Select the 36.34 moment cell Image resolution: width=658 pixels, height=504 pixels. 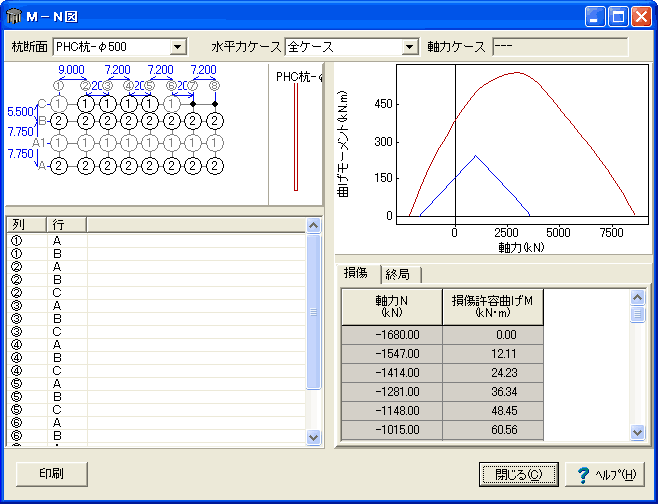[493, 392]
